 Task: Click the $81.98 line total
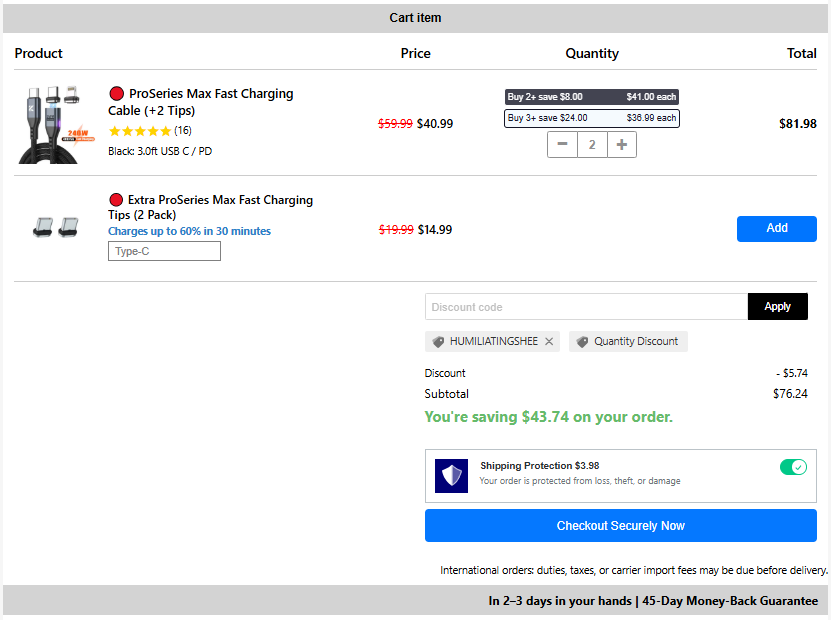[798, 123]
